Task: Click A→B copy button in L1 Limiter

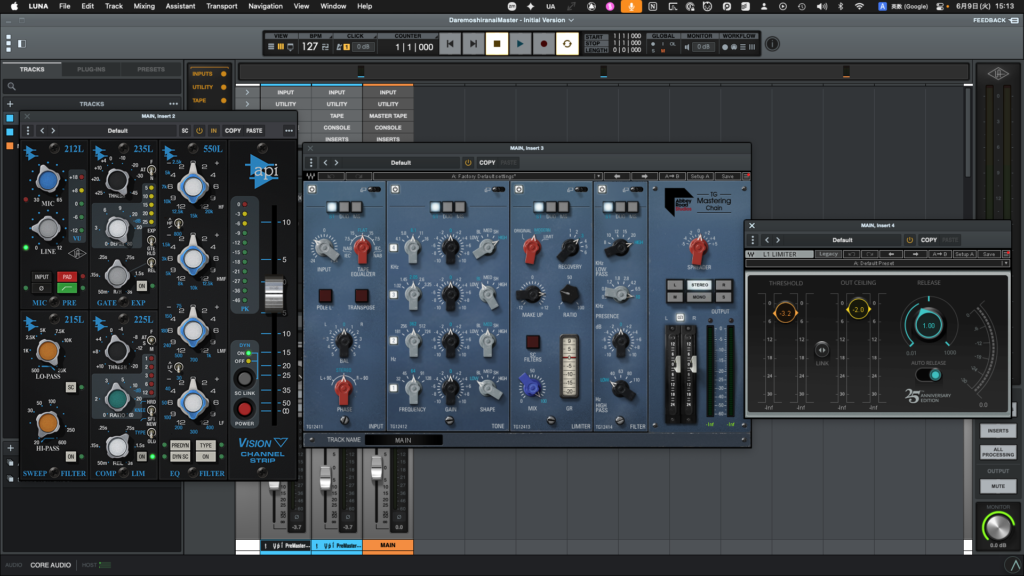Action: 939,254
